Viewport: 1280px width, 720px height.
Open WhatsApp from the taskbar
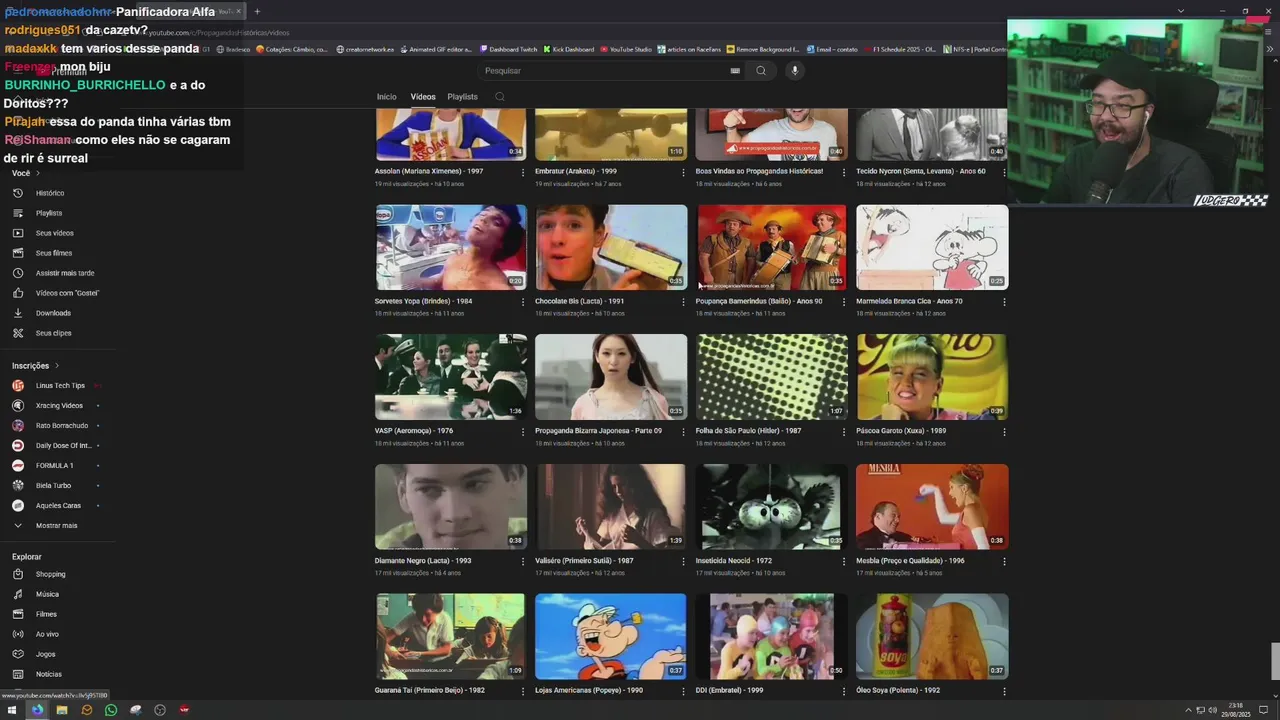111,710
